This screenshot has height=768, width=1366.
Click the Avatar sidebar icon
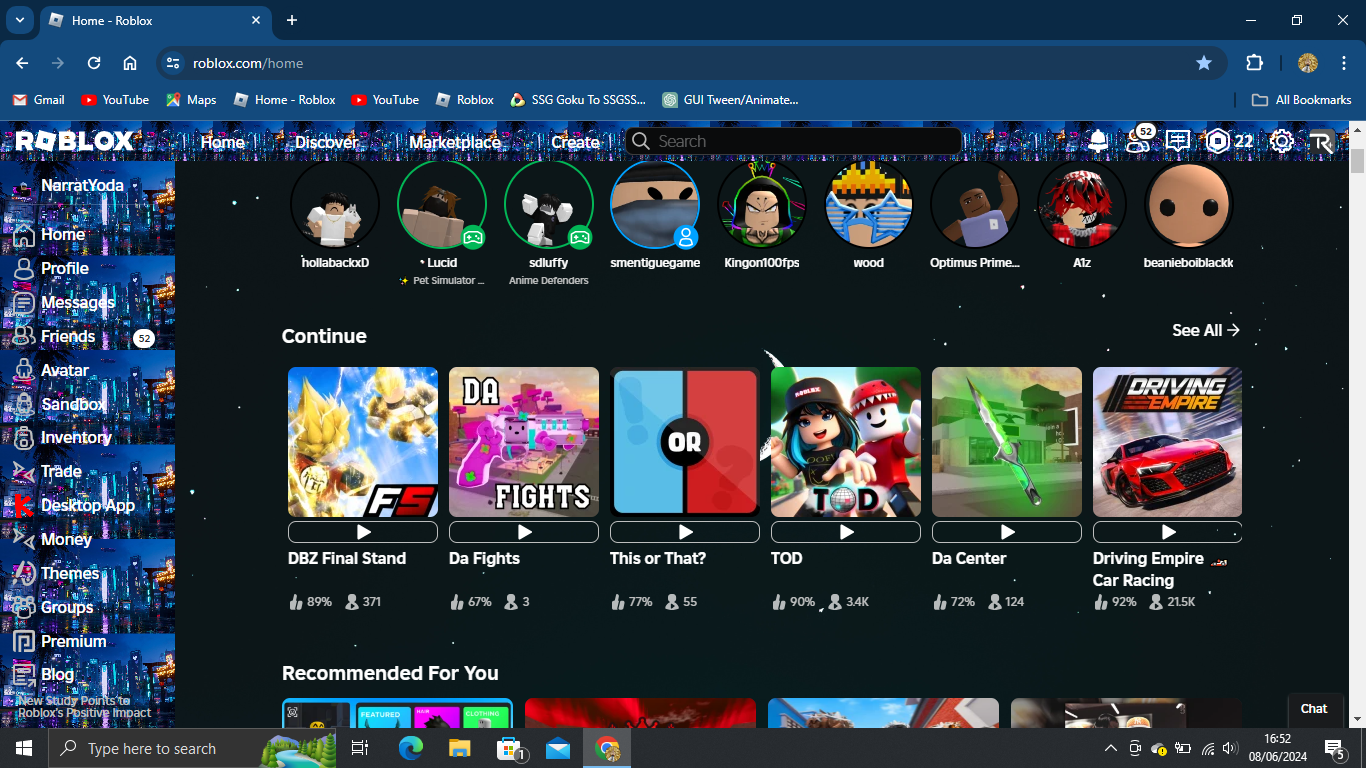tap(24, 371)
